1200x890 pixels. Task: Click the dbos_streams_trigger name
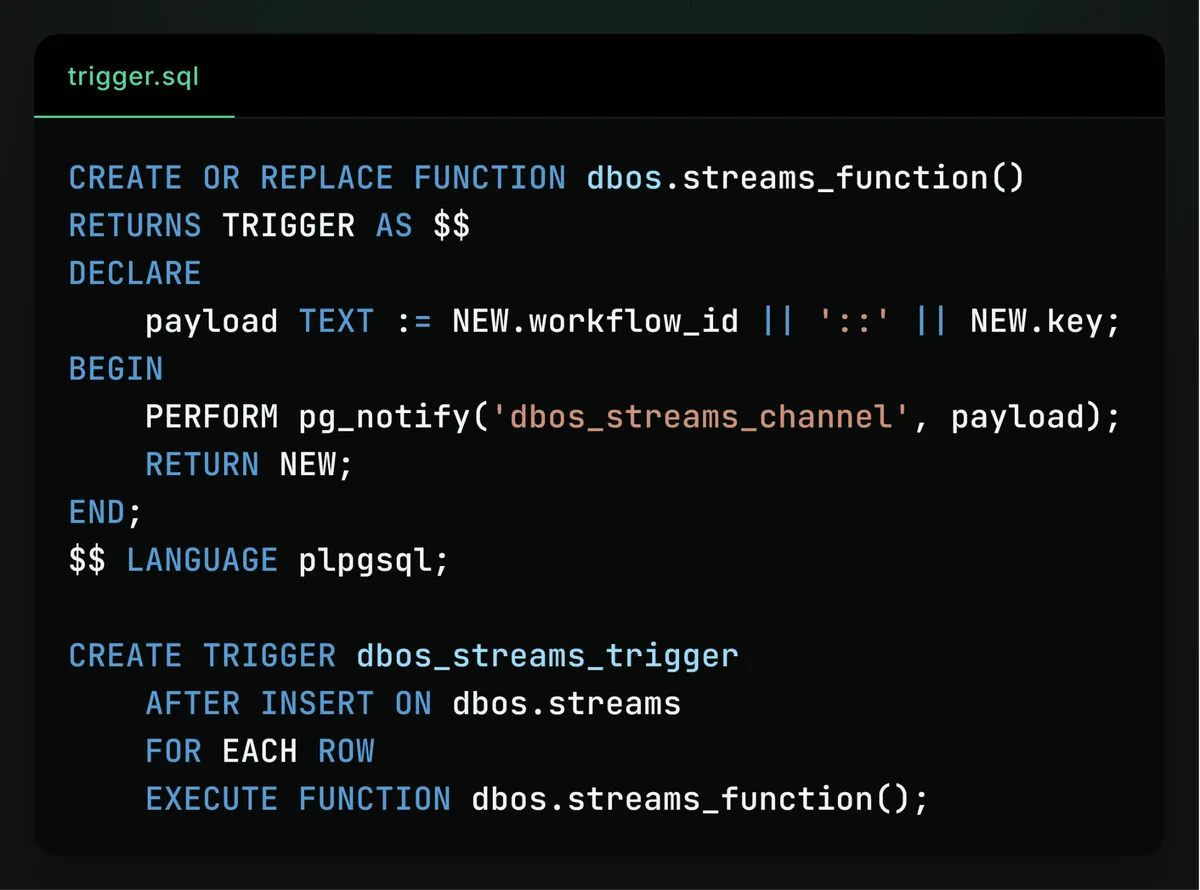547,656
